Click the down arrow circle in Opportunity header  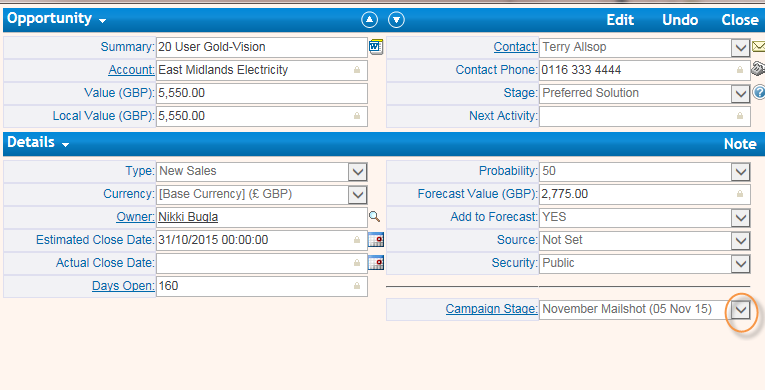396,20
